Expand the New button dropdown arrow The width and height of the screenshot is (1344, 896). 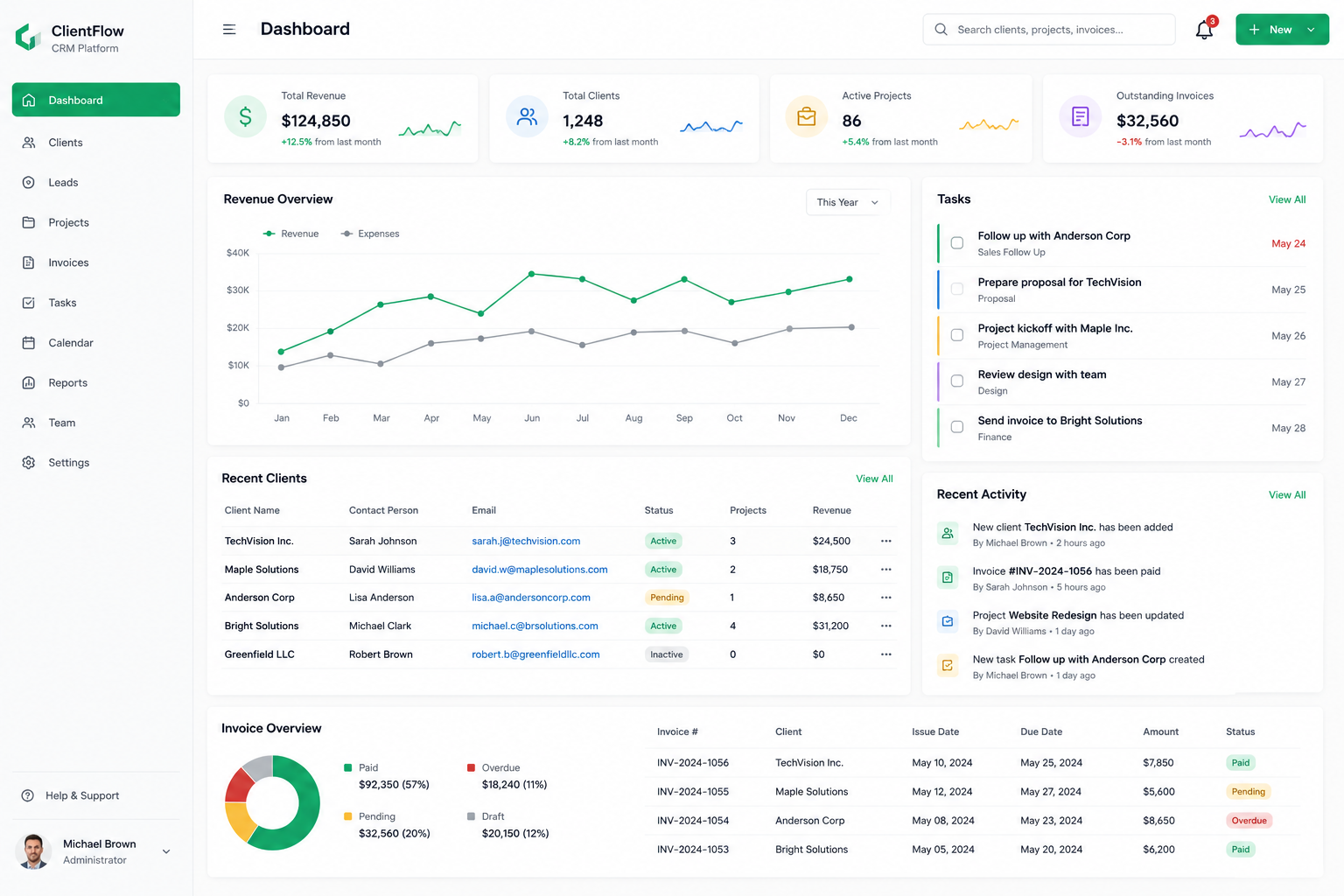coord(1311,30)
